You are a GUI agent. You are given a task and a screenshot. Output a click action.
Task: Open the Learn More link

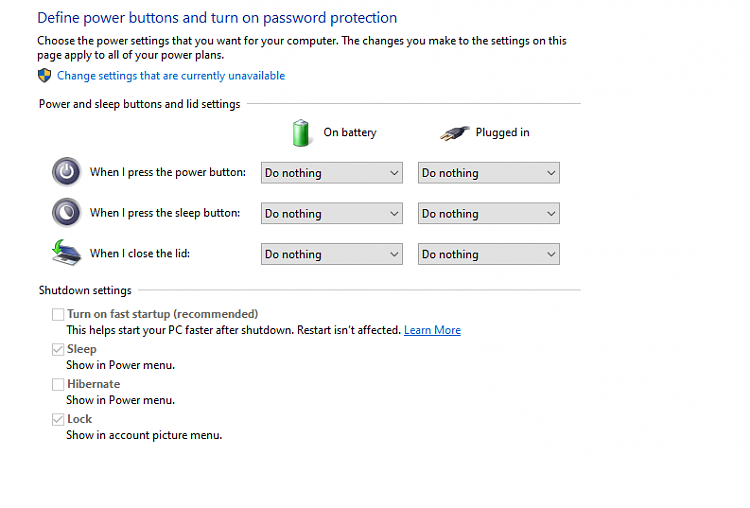coord(432,330)
